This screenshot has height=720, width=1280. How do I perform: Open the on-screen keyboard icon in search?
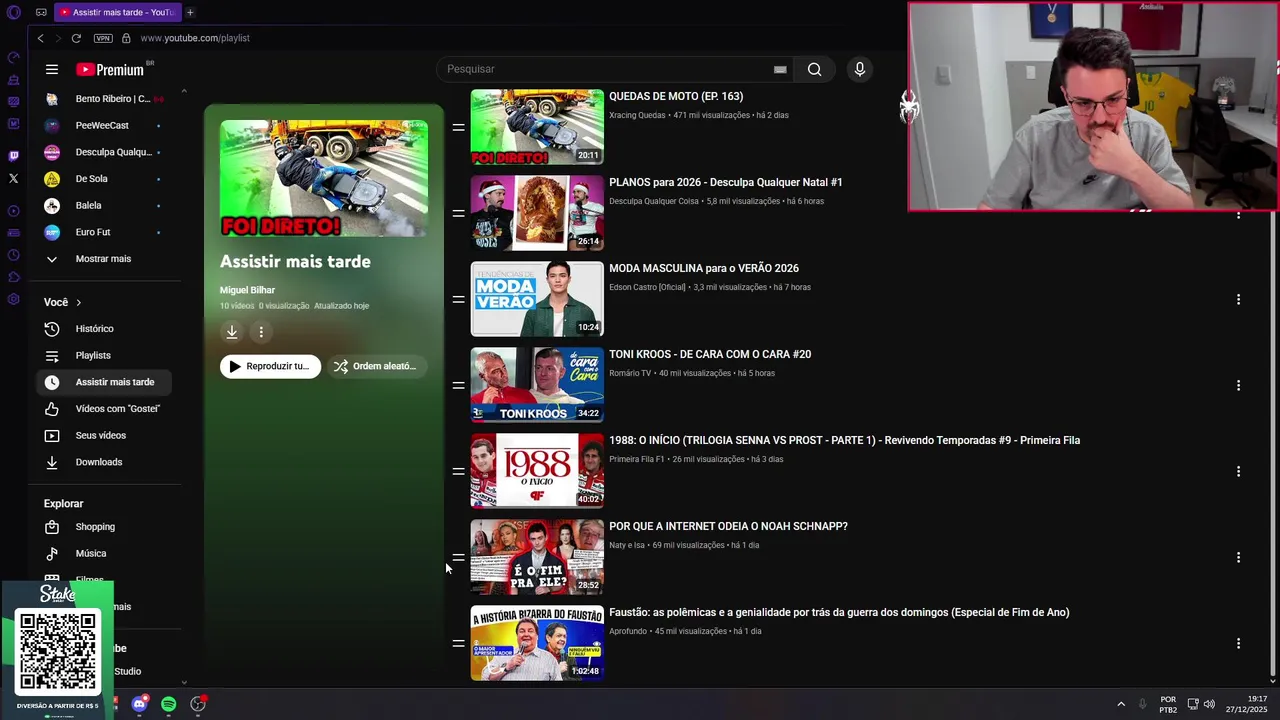[x=780, y=69]
